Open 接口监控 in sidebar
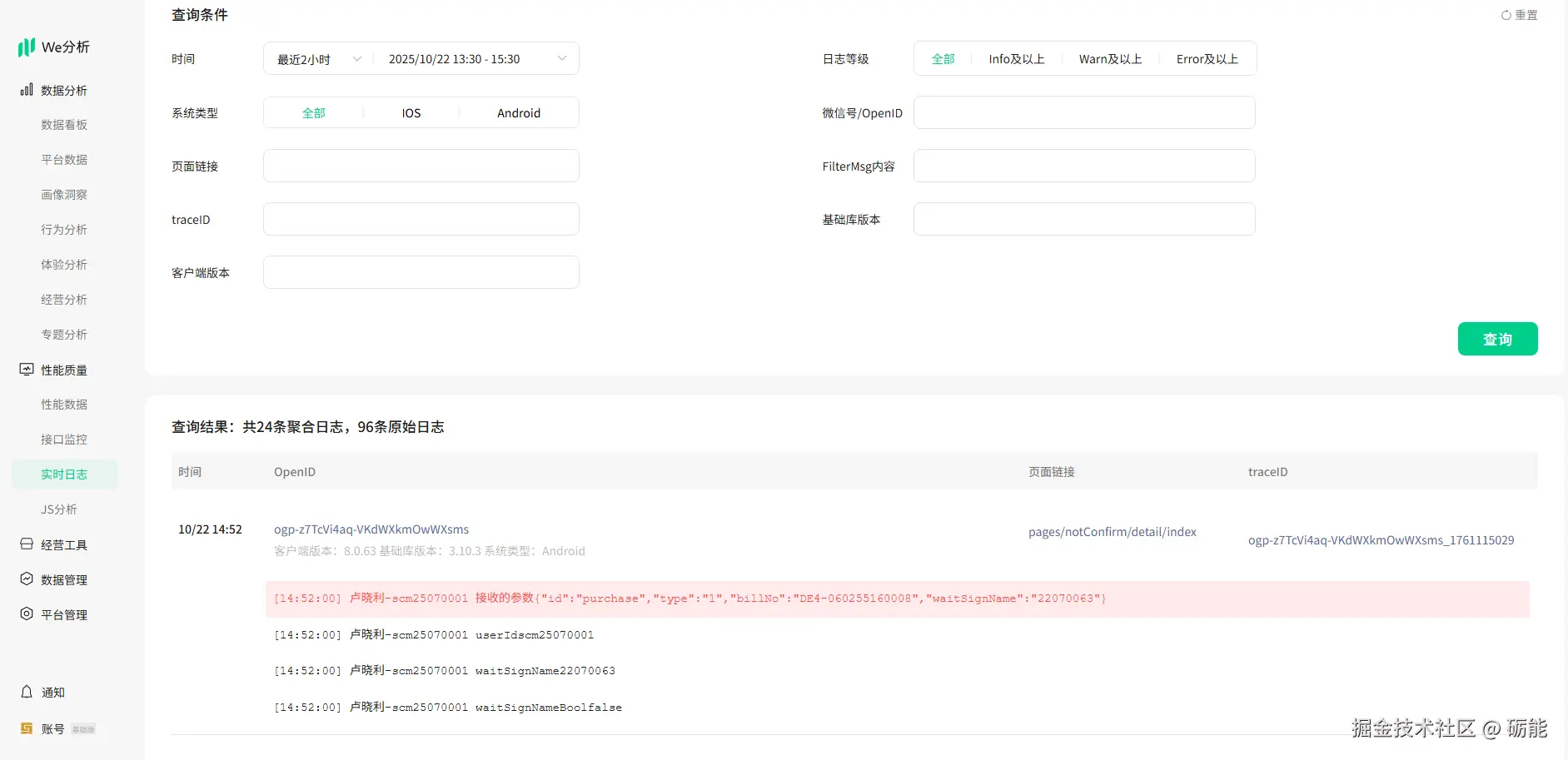This screenshot has width=1568, height=760. (64, 440)
